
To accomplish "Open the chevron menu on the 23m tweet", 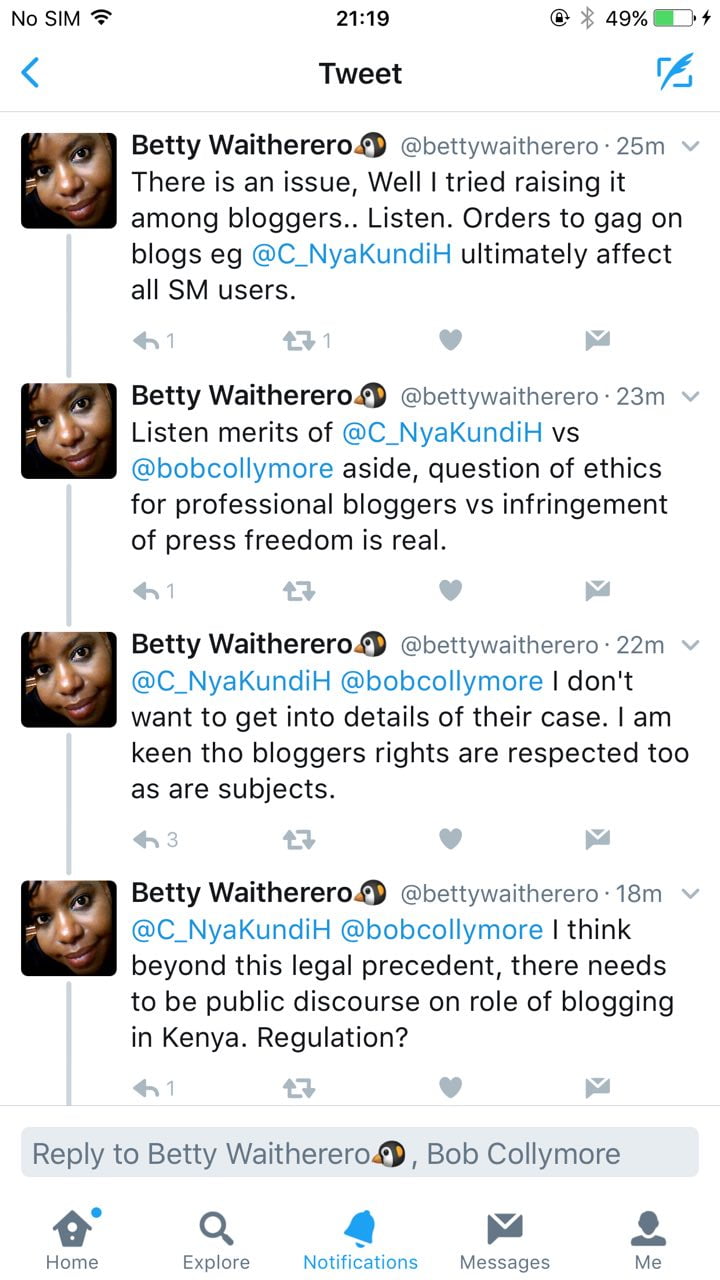I will click(x=689, y=396).
